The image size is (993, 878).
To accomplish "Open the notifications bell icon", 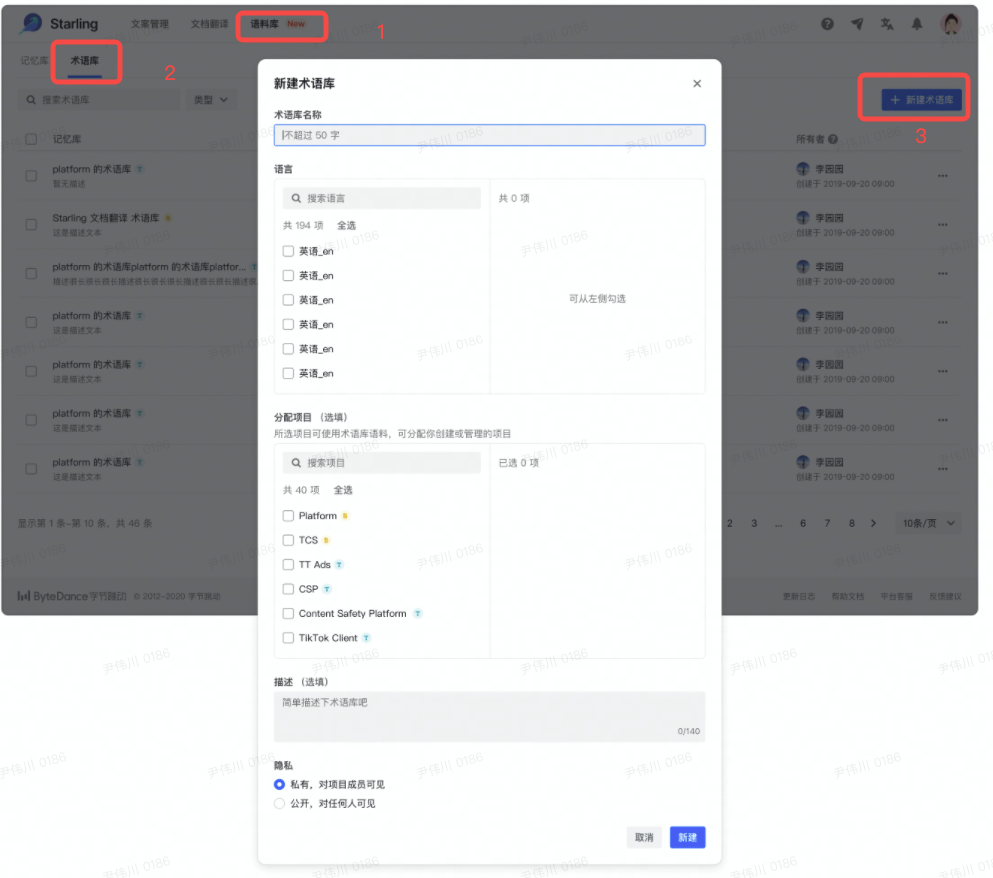I will pyautogui.click(x=916, y=24).
